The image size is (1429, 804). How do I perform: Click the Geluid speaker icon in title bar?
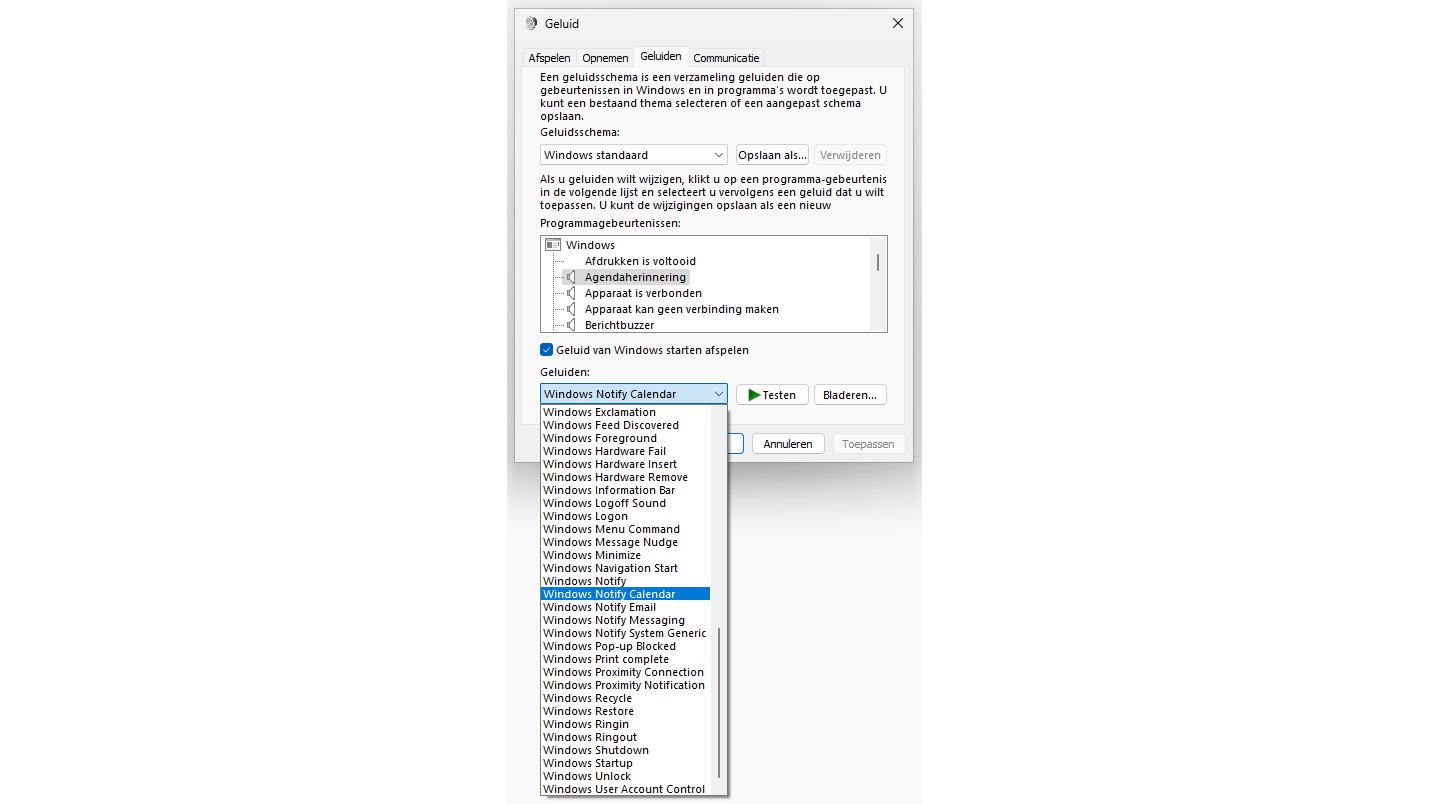pos(531,23)
